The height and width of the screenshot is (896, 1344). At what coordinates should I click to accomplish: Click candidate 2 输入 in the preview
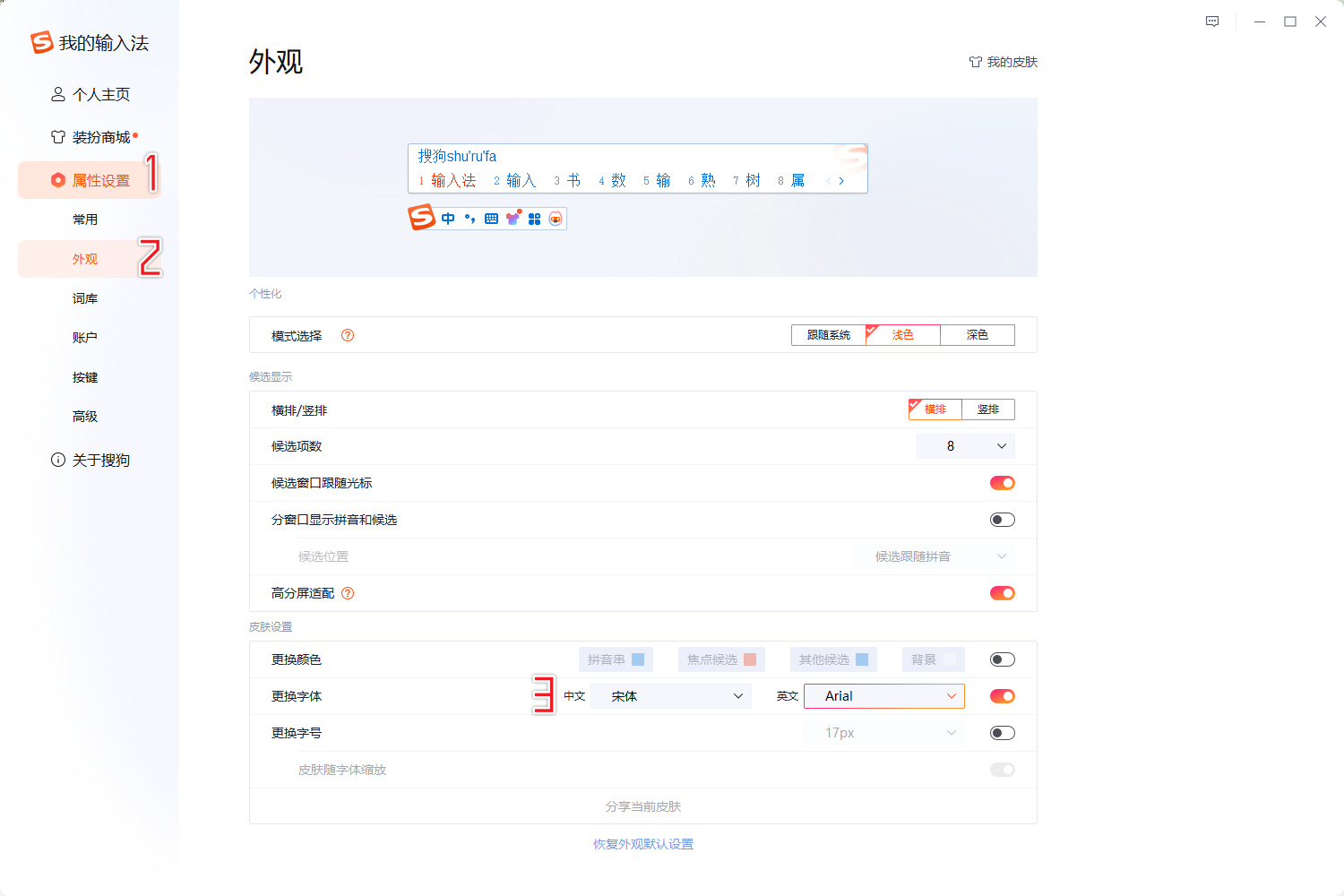pyautogui.click(x=514, y=181)
